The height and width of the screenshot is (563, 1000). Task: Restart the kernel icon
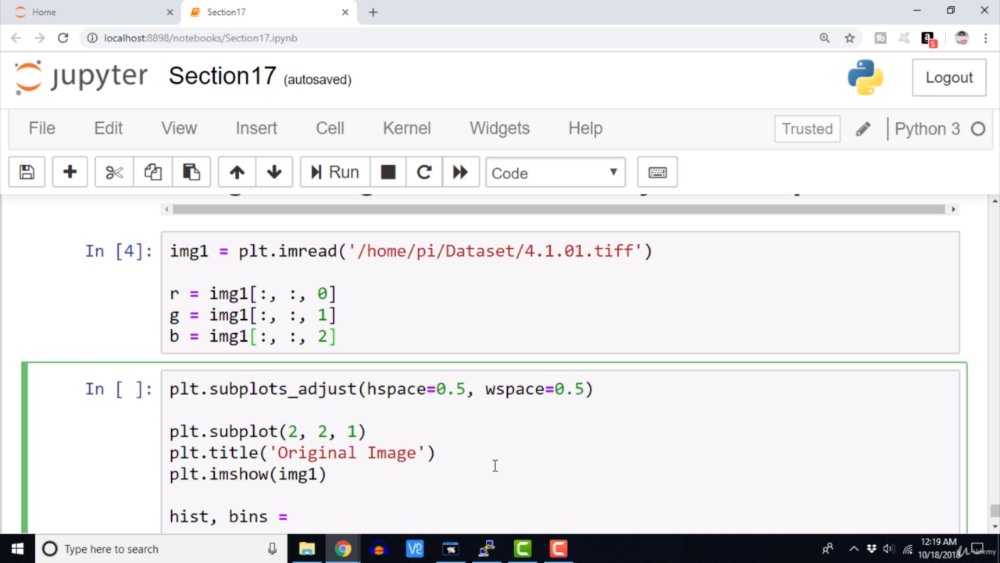[x=424, y=172]
